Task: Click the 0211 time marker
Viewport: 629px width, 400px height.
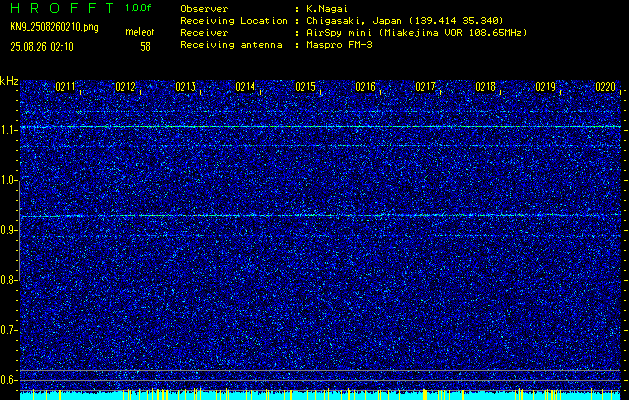Action: (65, 87)
